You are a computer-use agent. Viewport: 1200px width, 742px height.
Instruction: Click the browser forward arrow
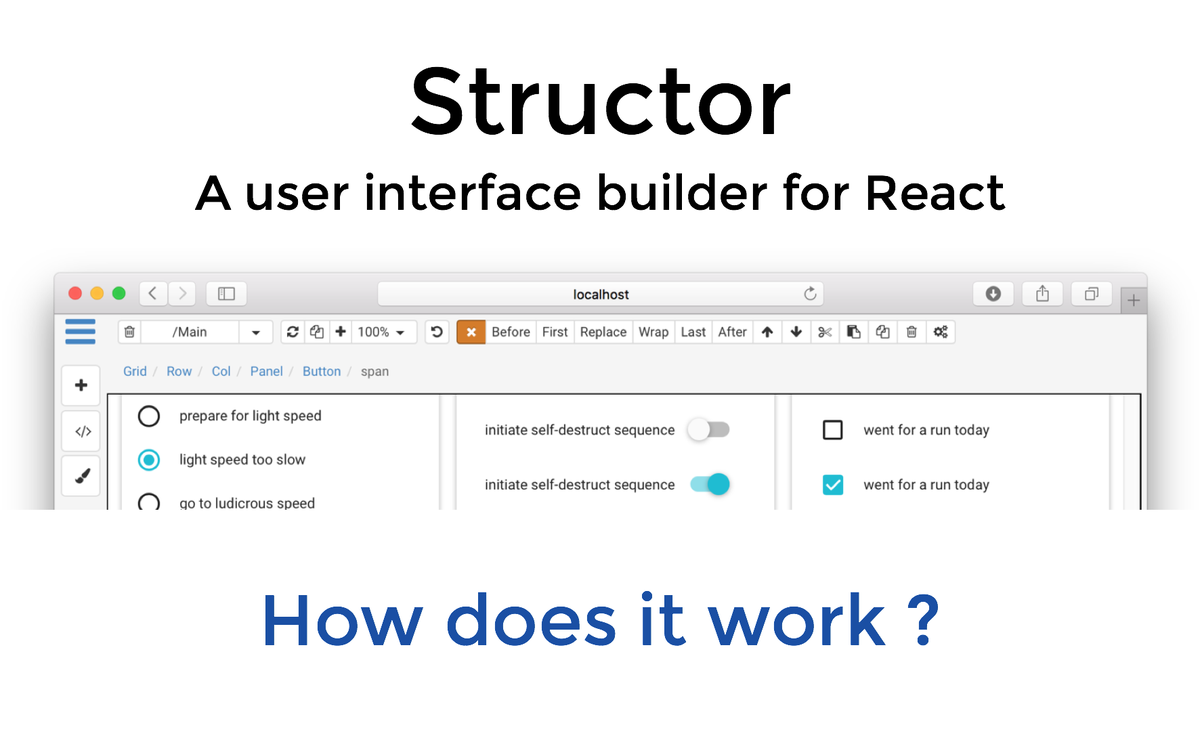coord(182,294)
